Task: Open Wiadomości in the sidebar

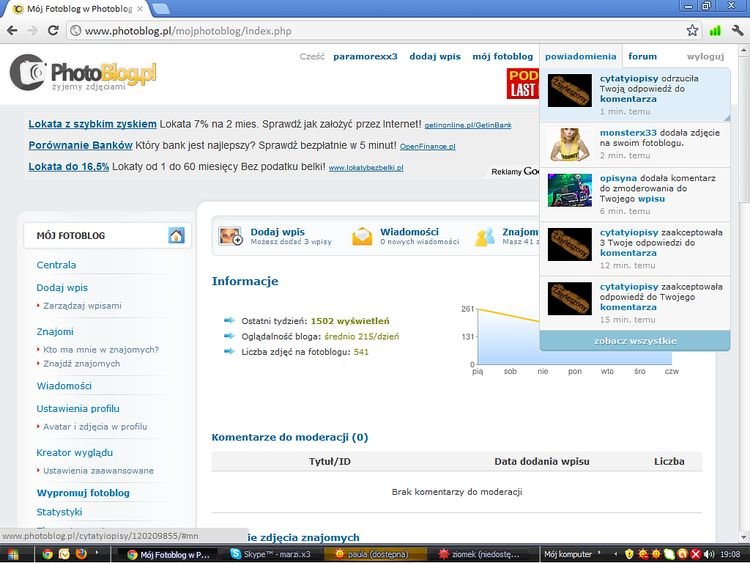Action: (x=64, y=386)
